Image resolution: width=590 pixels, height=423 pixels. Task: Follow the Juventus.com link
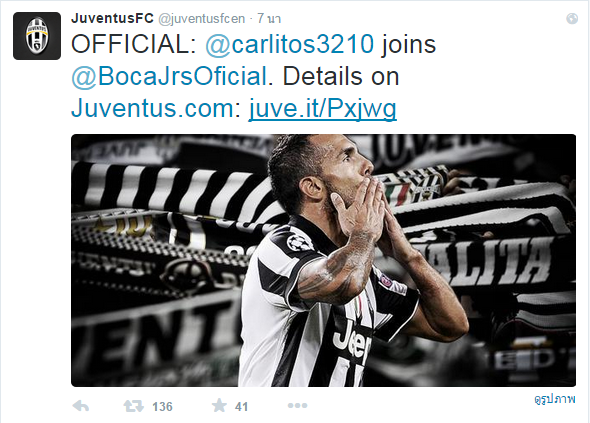[x=156, y=108]
